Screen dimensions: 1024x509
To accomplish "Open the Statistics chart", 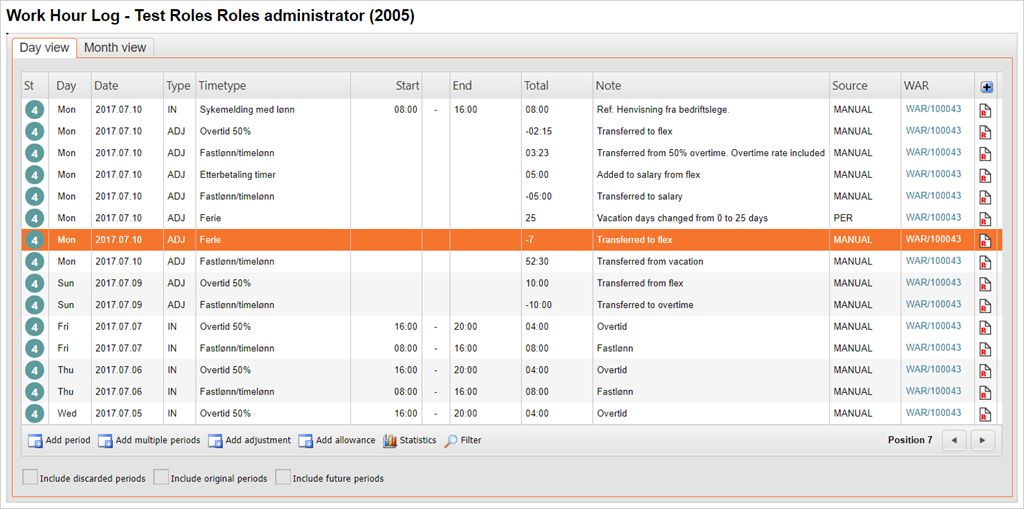I will [391, 441].
